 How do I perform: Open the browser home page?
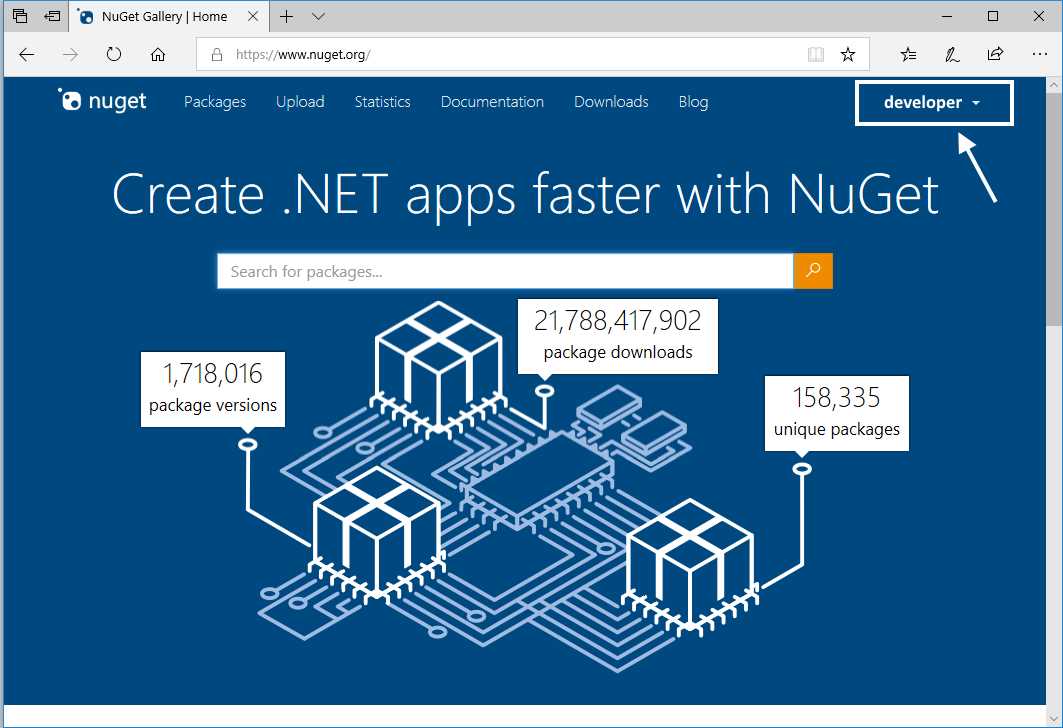(x=158, y=55)
